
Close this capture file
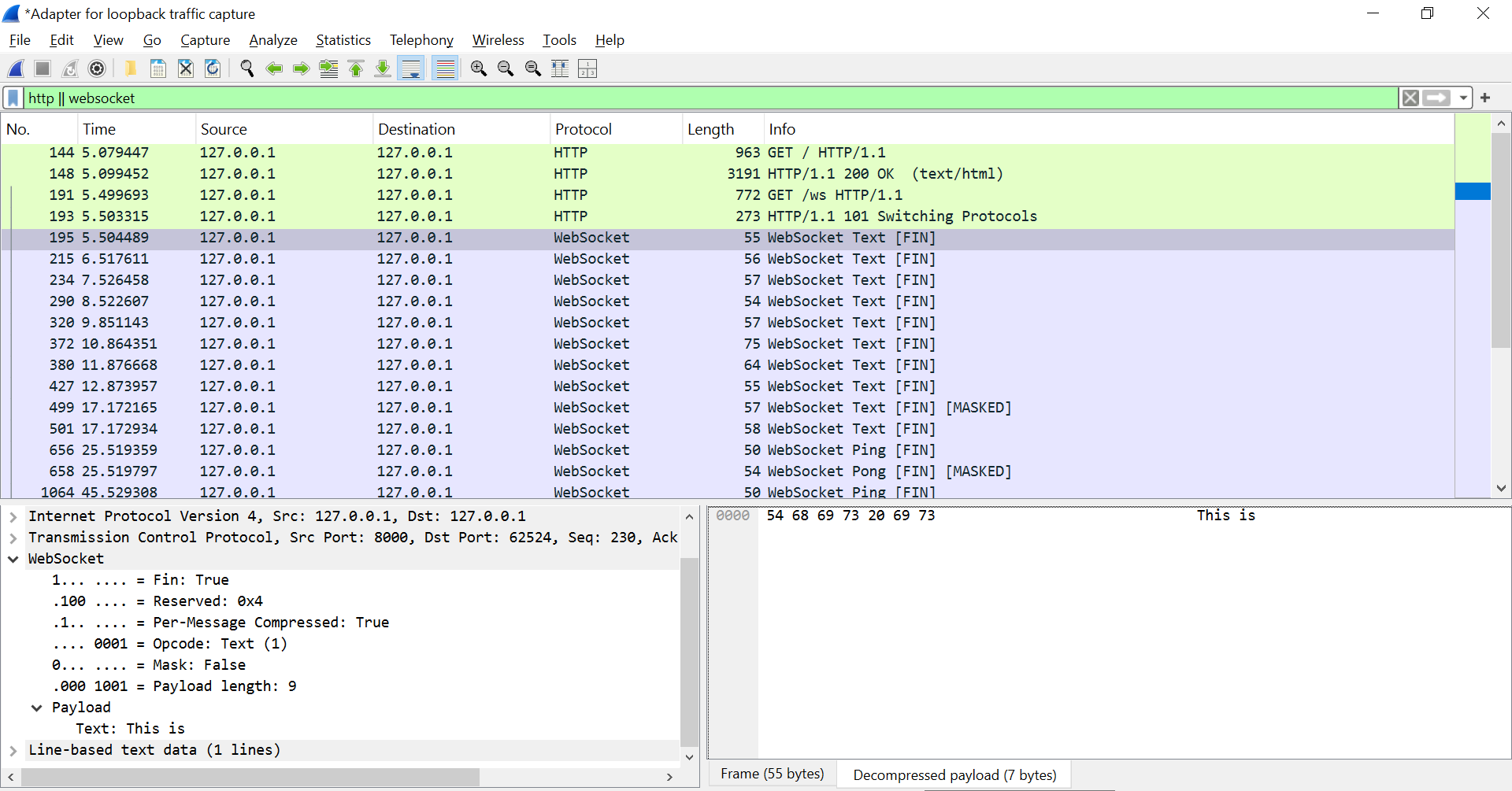[x=186, y=68]
